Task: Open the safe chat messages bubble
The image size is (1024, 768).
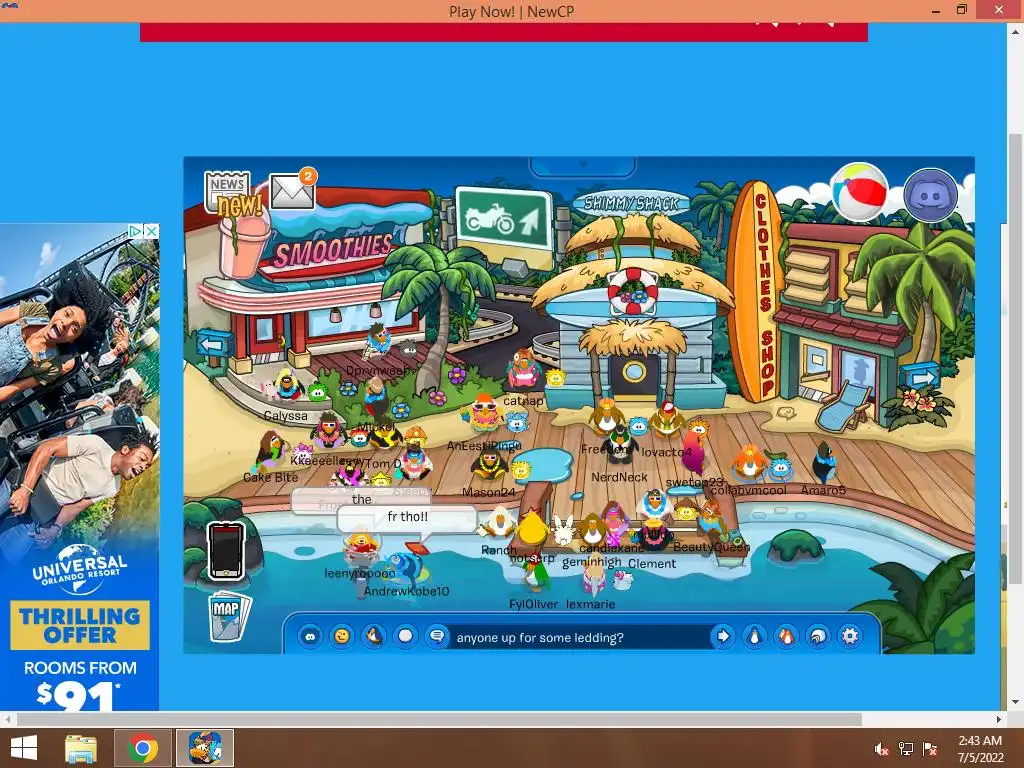Action: (437, 636)
